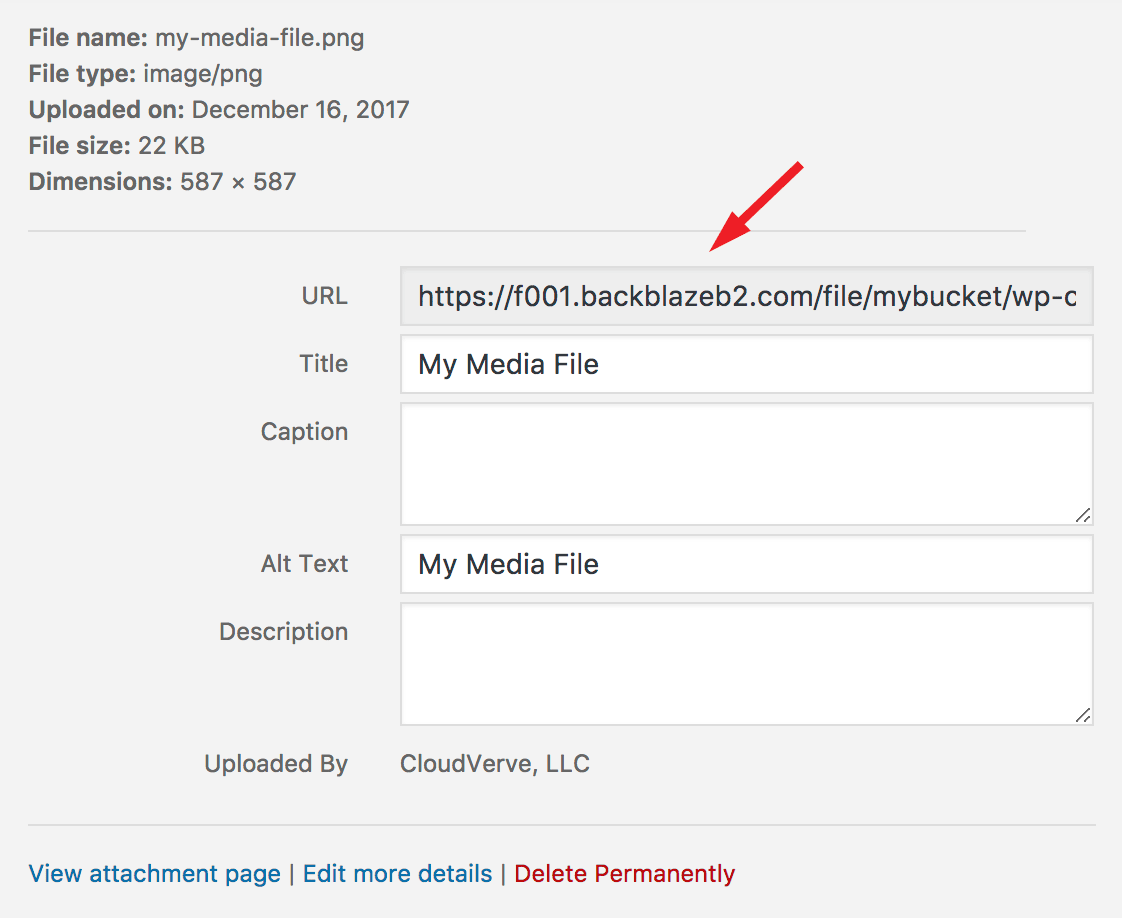Select the Alt Text input box

point(746,564)
